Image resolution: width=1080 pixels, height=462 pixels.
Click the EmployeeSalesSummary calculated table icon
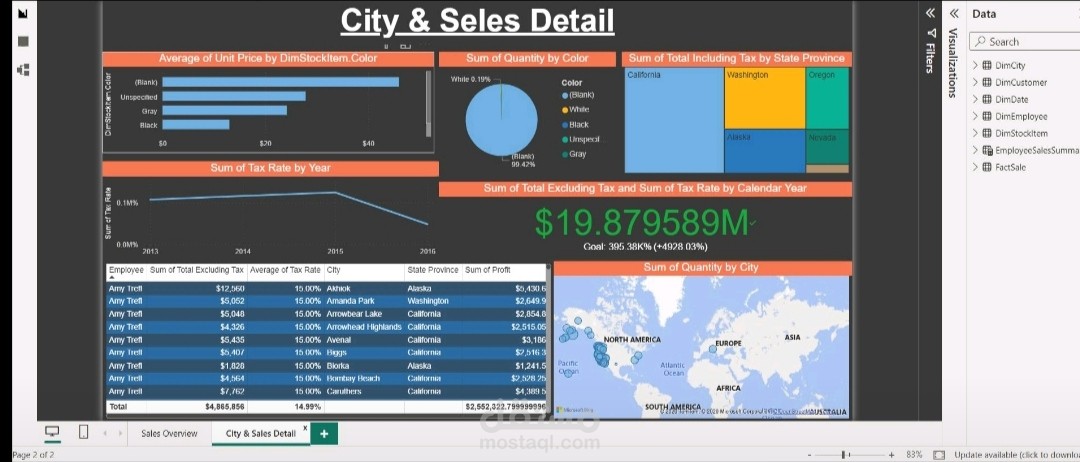coord(987,150)
